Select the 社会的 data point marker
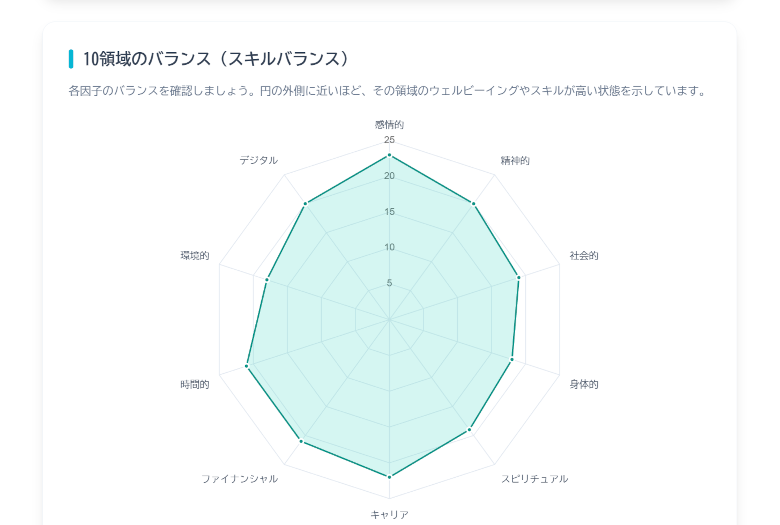The image size is (780, 525). 518,278
